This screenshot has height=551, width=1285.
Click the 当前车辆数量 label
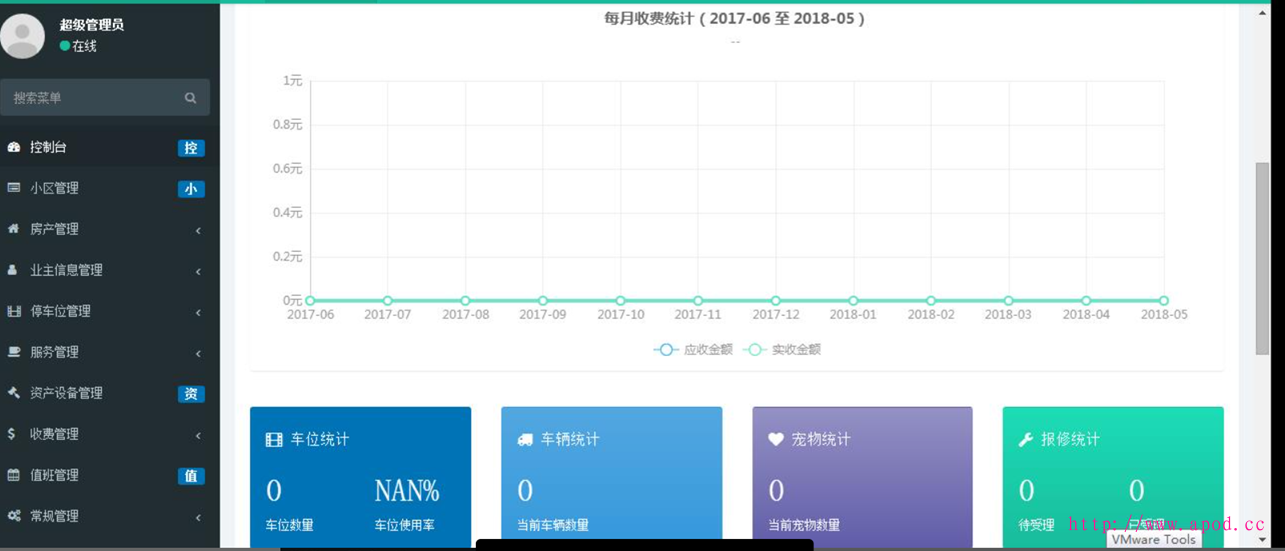click(x=553, y=525)
